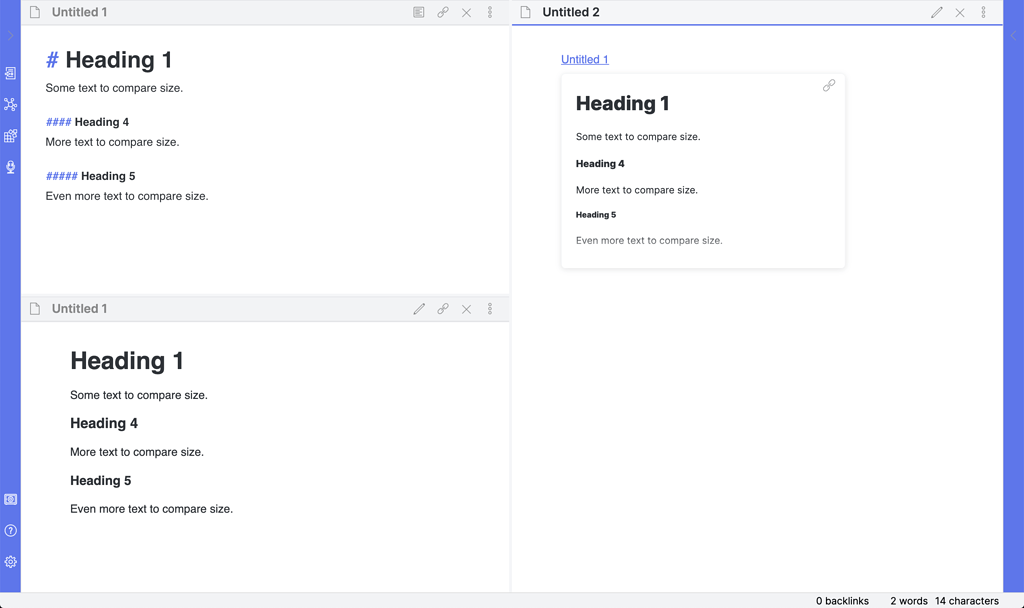Screen dimensions: 1024x608
Task: Open more options for the source editor pane
Action: pyautogui.click(x=490, y=12)
